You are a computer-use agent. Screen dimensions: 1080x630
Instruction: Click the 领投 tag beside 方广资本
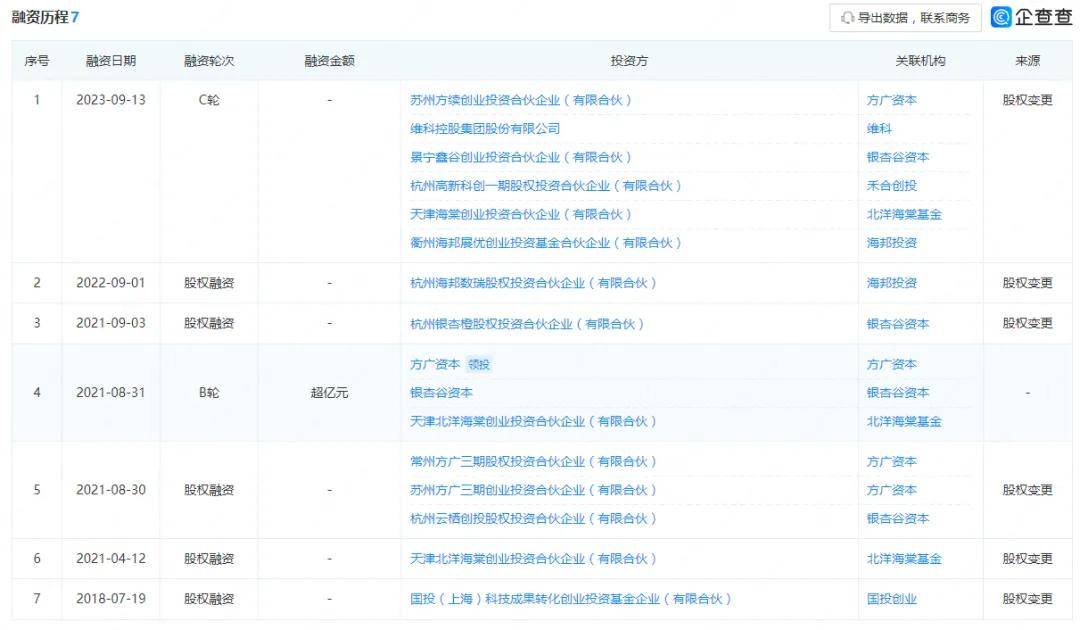(x=480, y=365)
